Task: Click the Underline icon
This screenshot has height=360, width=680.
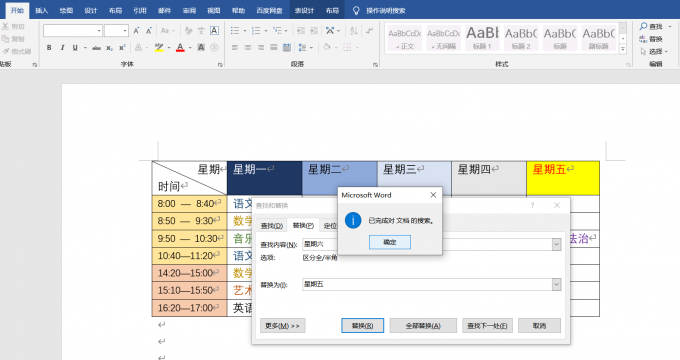Action: click(x=75, y=48)
